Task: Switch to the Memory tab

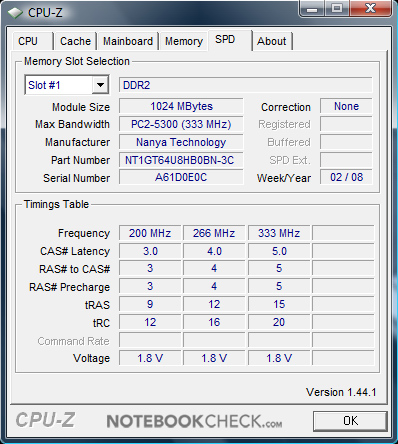Action: tap(184, 41)
